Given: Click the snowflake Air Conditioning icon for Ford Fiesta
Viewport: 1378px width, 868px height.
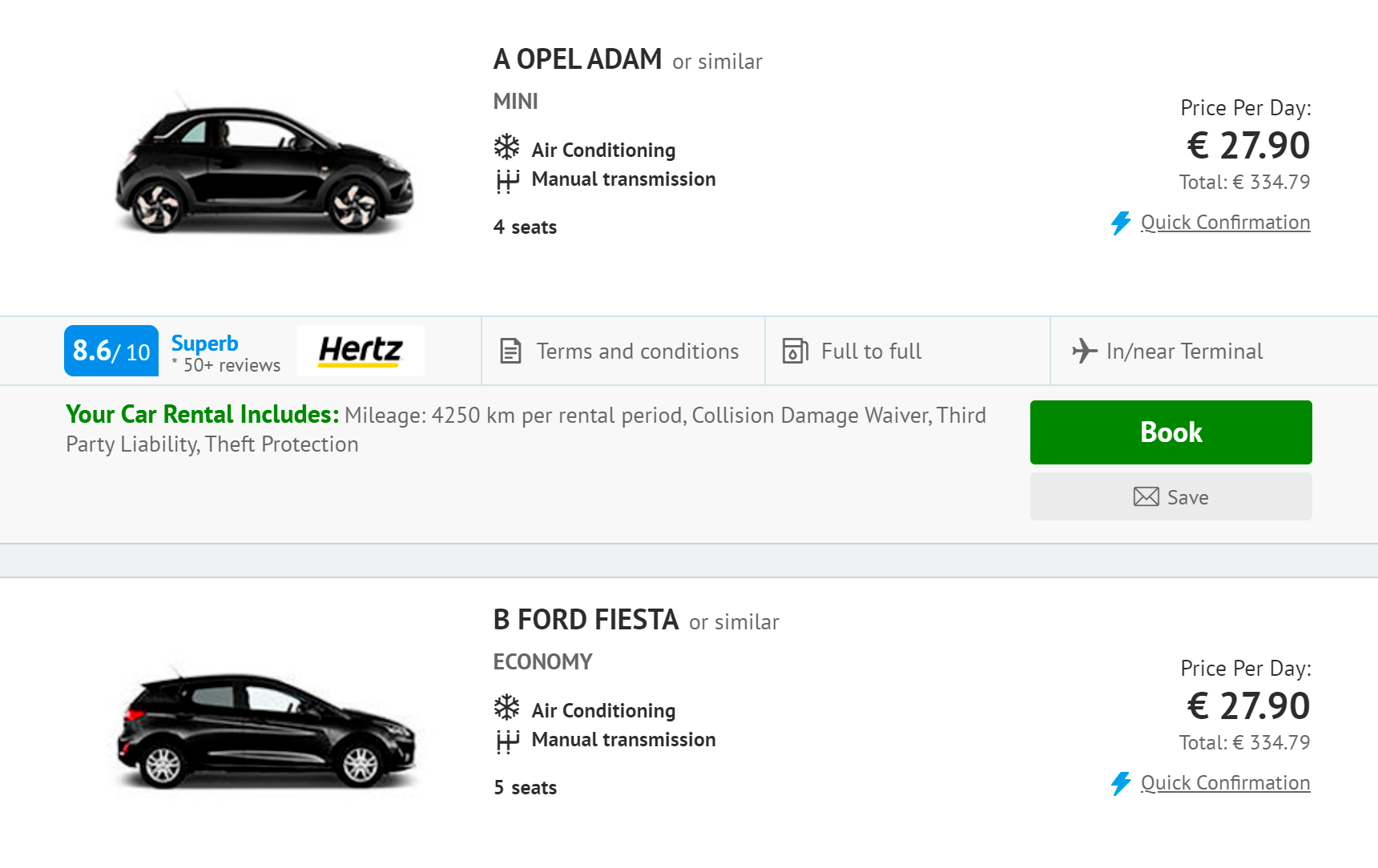Looking at the screenshot, I should 506,708.
